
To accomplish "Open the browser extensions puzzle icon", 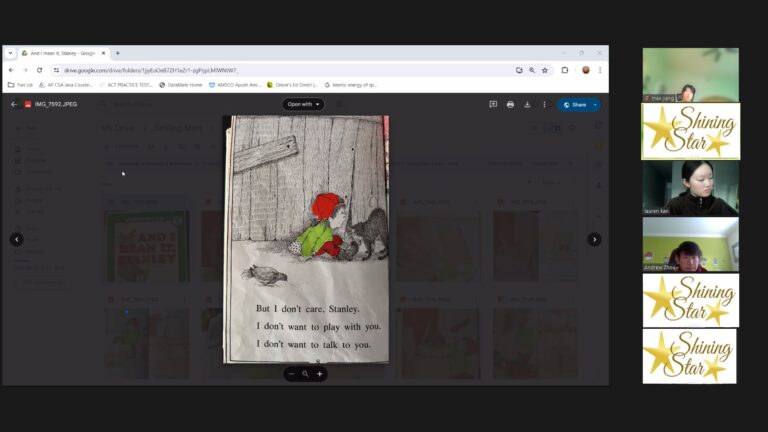I will click(565, 70).
